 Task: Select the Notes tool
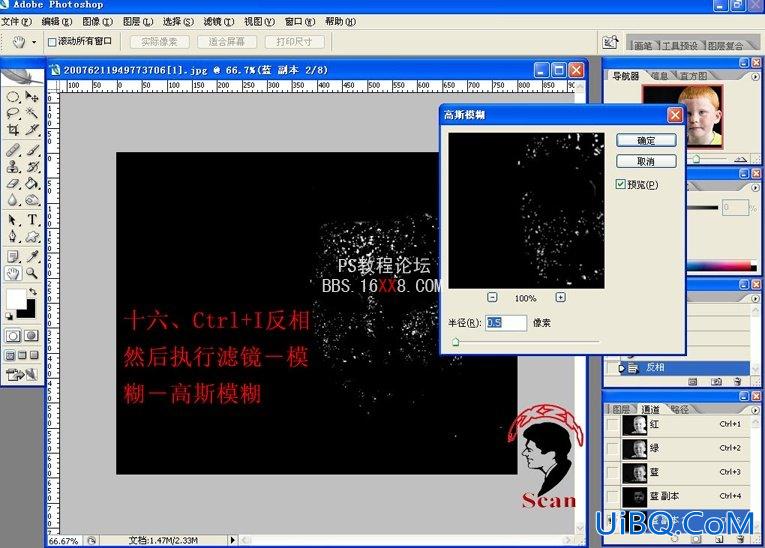coord(13,256)
